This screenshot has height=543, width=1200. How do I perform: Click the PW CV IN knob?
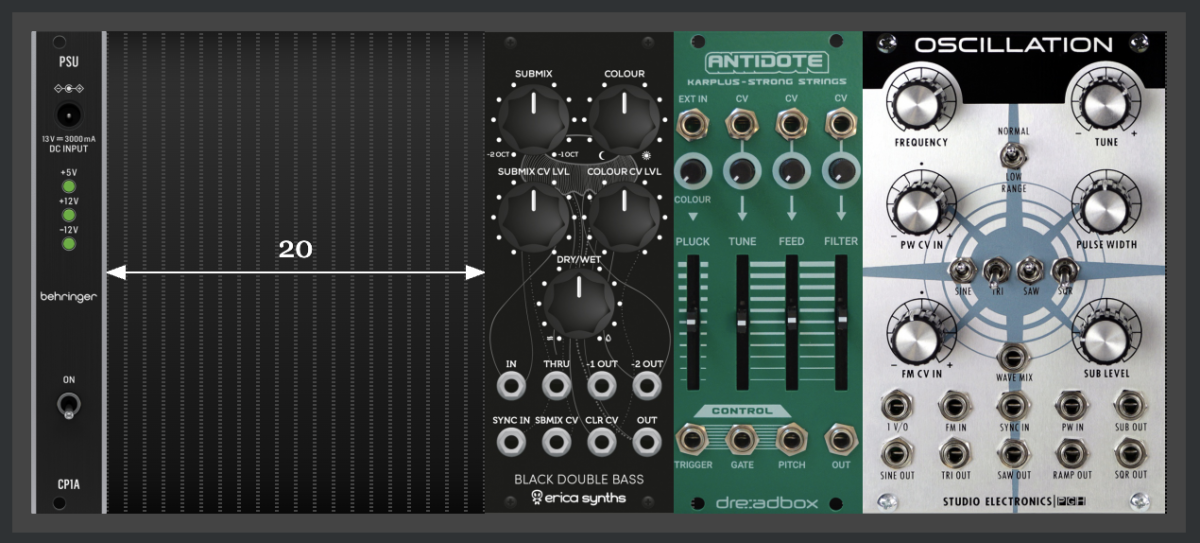[x=920, y=207]
